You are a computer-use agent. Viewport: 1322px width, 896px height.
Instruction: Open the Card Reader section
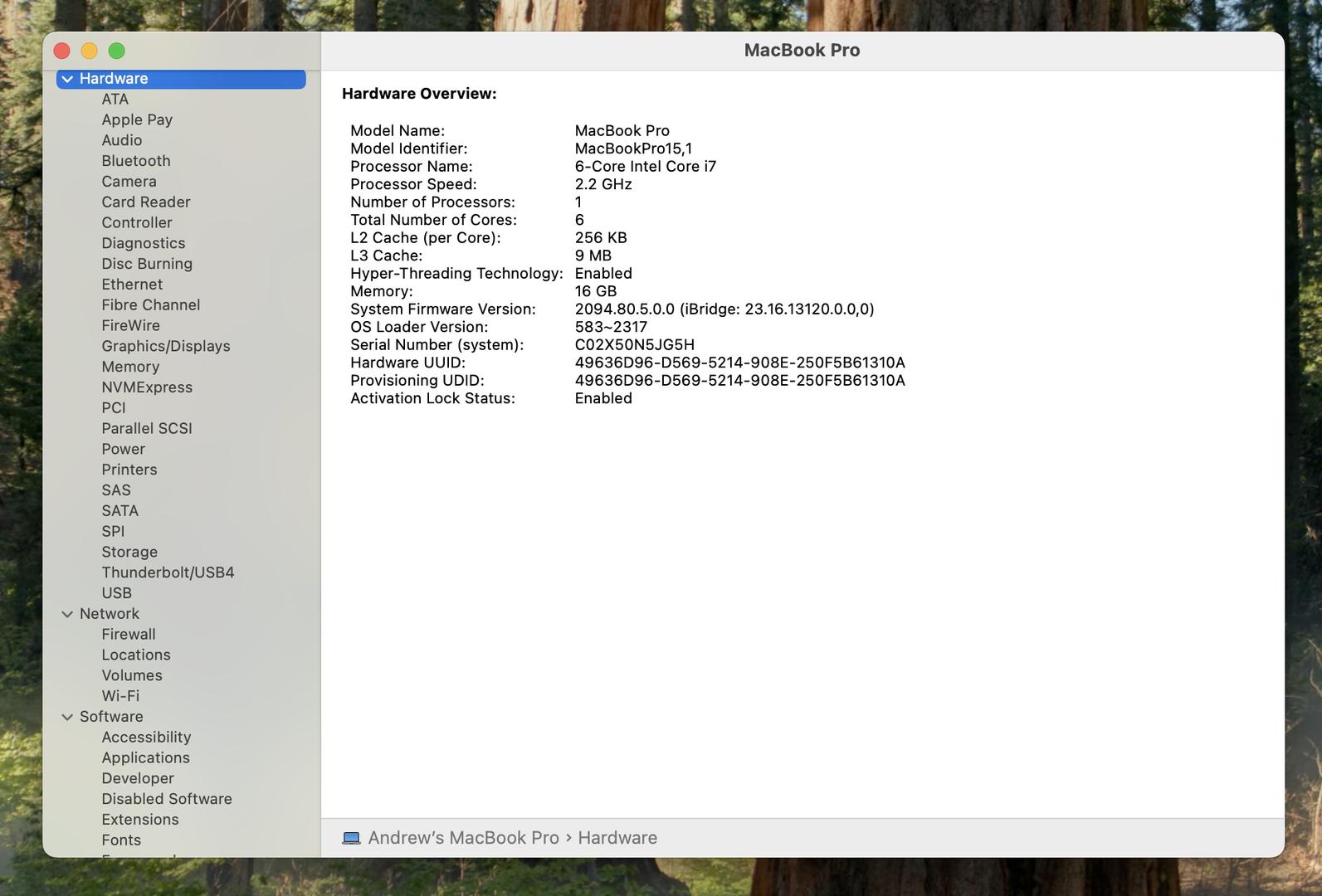146,202
